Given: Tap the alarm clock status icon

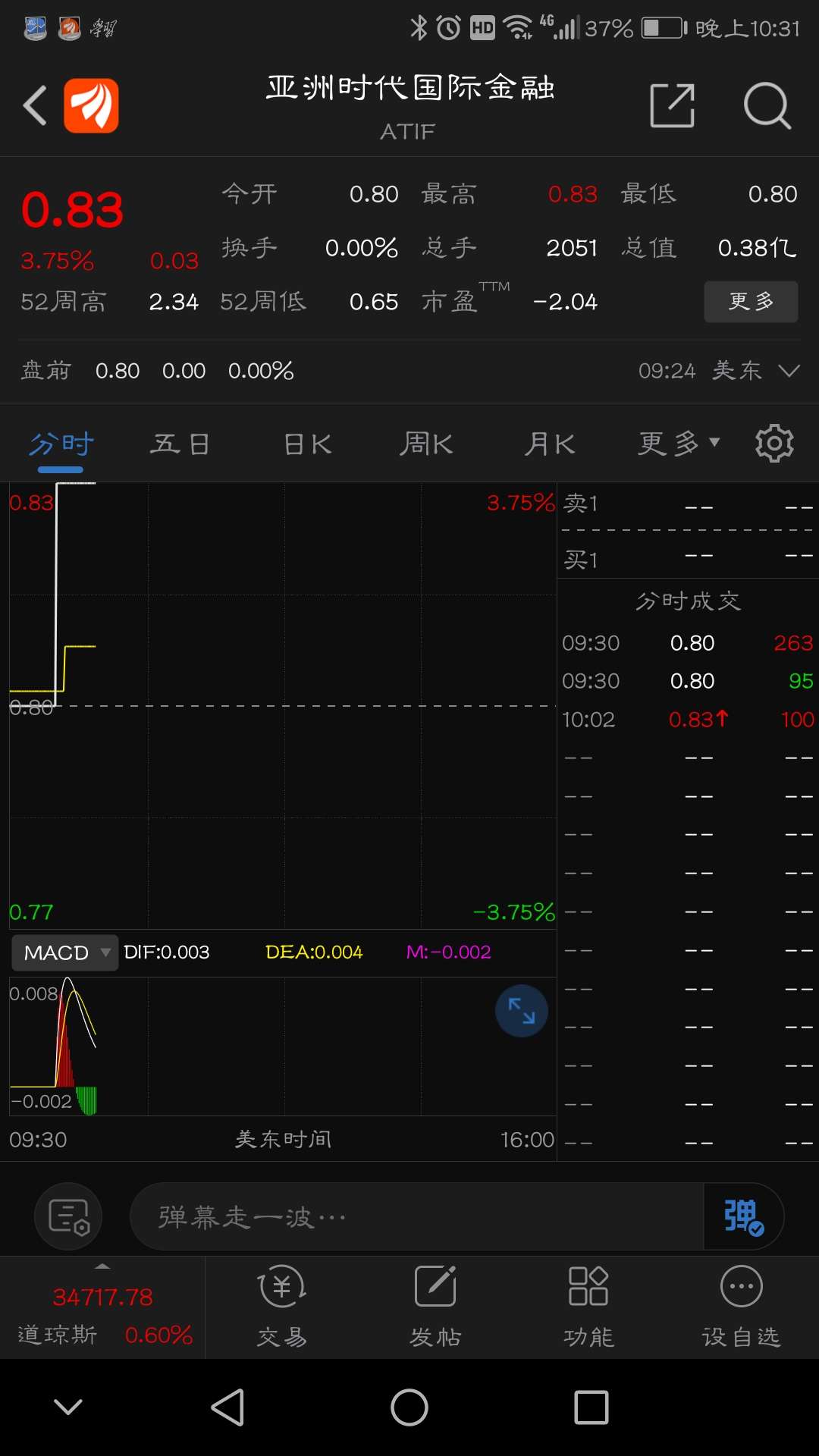Looking at the screenshot, I should tap(449, 29).
